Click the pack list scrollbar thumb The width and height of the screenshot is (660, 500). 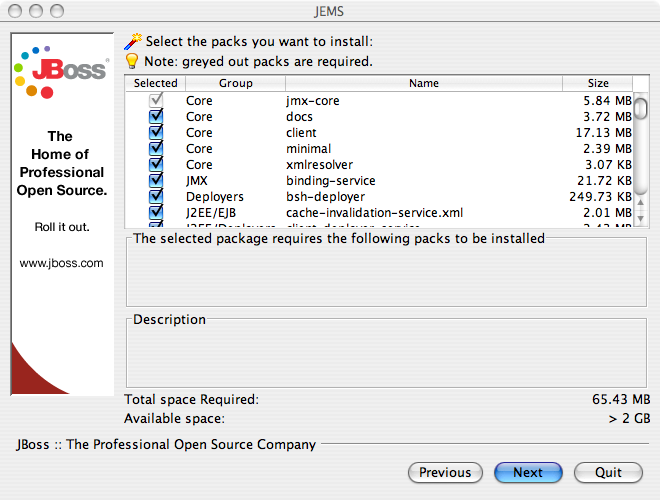pyautogui.click(x=641, y=109)
